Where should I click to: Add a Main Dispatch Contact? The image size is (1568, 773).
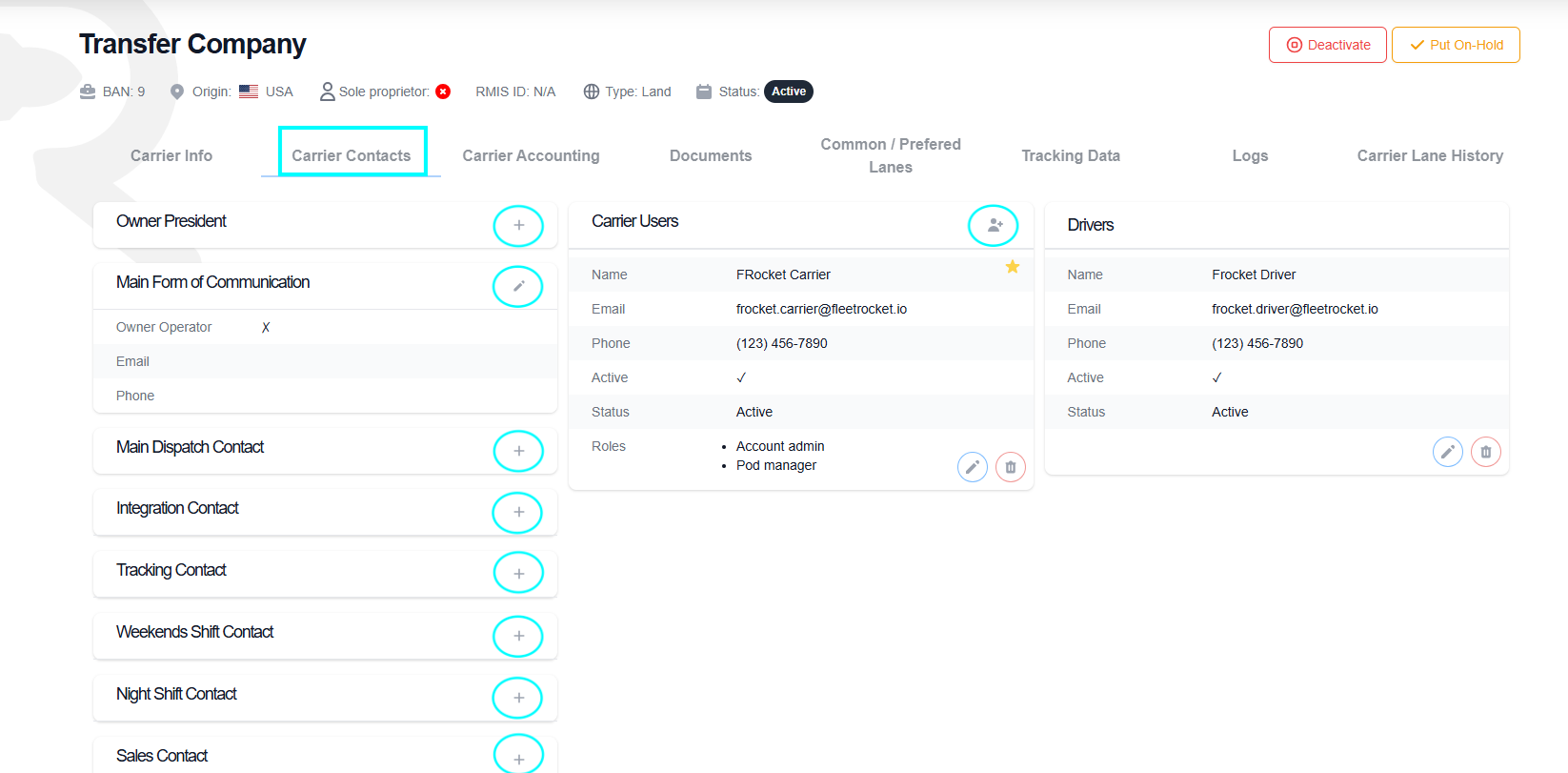tap(518, 451)
